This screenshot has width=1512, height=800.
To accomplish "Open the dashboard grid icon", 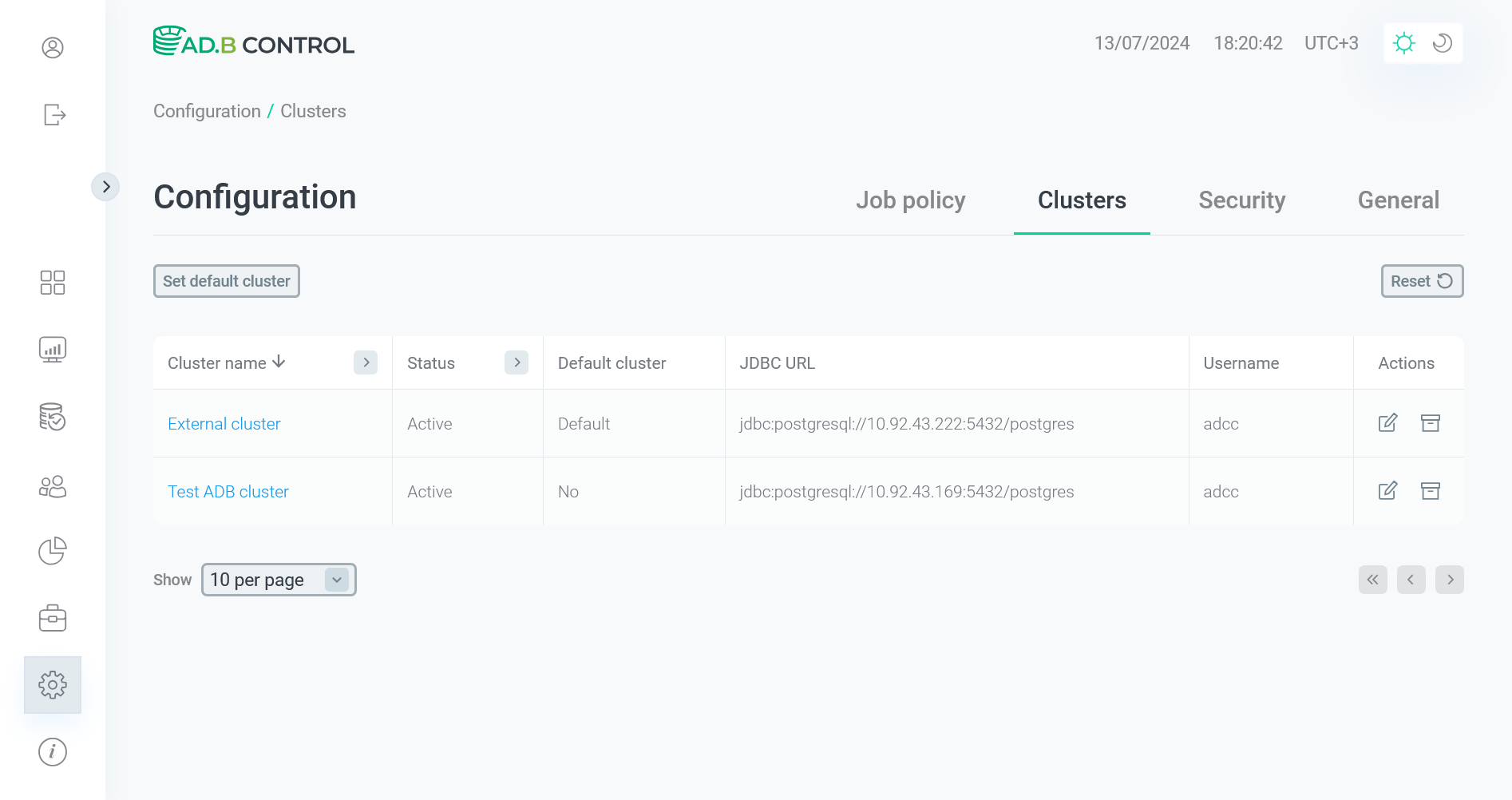I will pos(53,283).
